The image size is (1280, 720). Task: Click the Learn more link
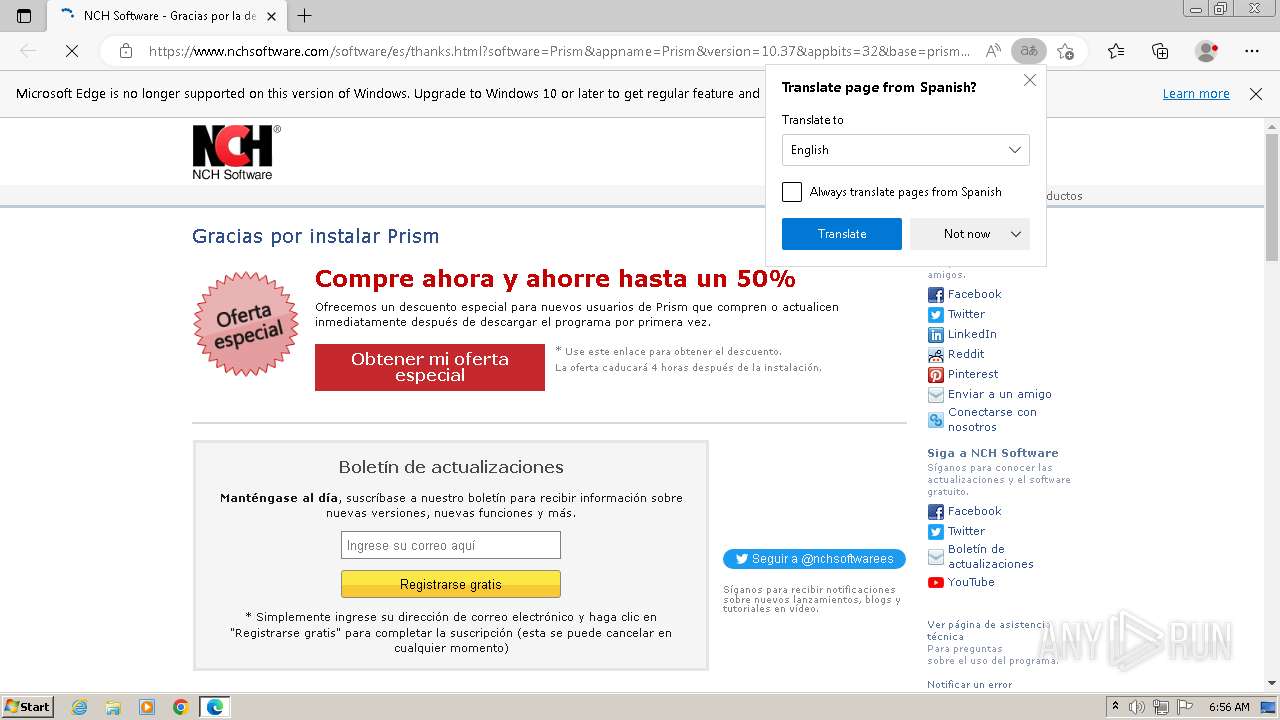tap(1196, 94)
